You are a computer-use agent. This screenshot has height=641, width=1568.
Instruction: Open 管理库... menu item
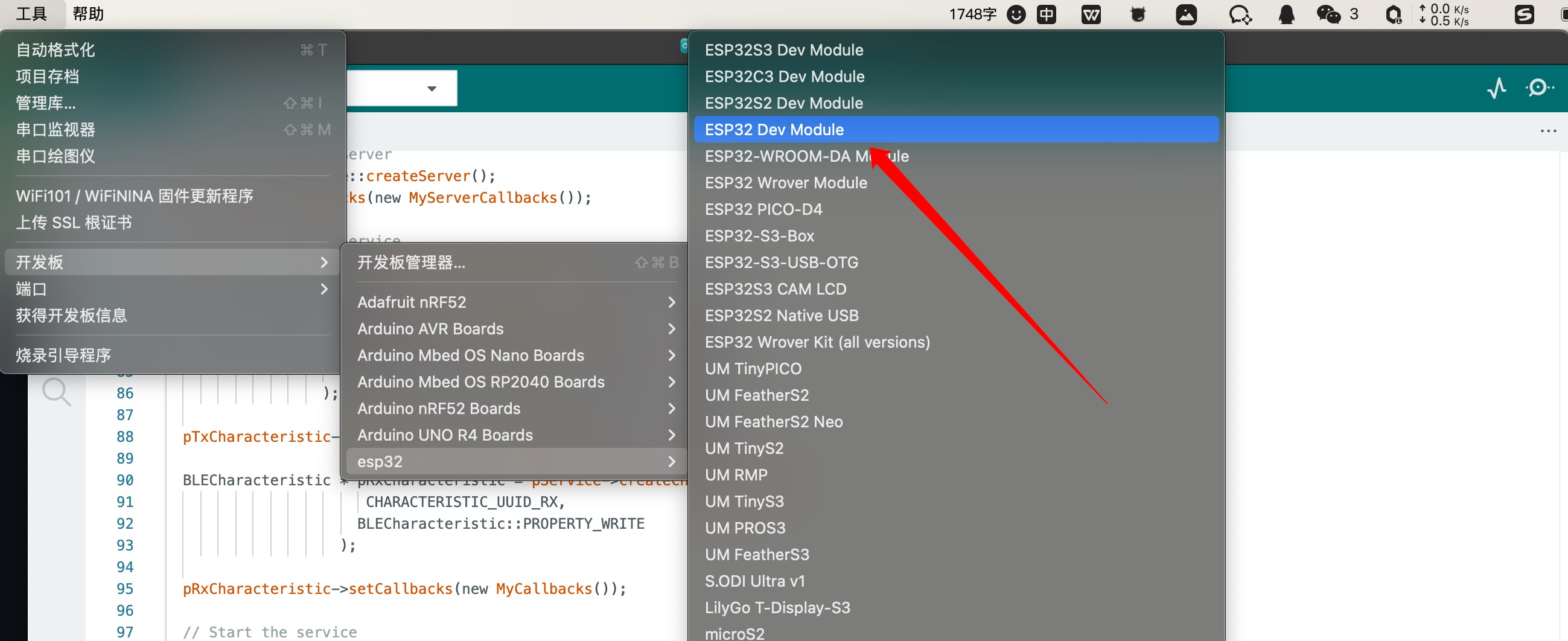tap(172, 103)
